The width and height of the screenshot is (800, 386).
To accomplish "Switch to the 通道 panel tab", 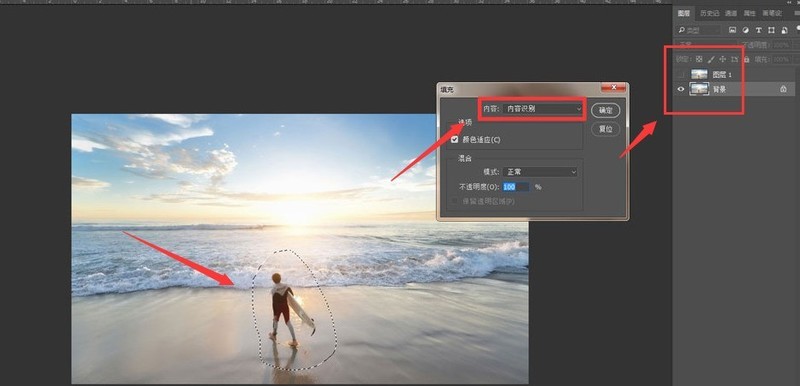I will pos(731,13).
